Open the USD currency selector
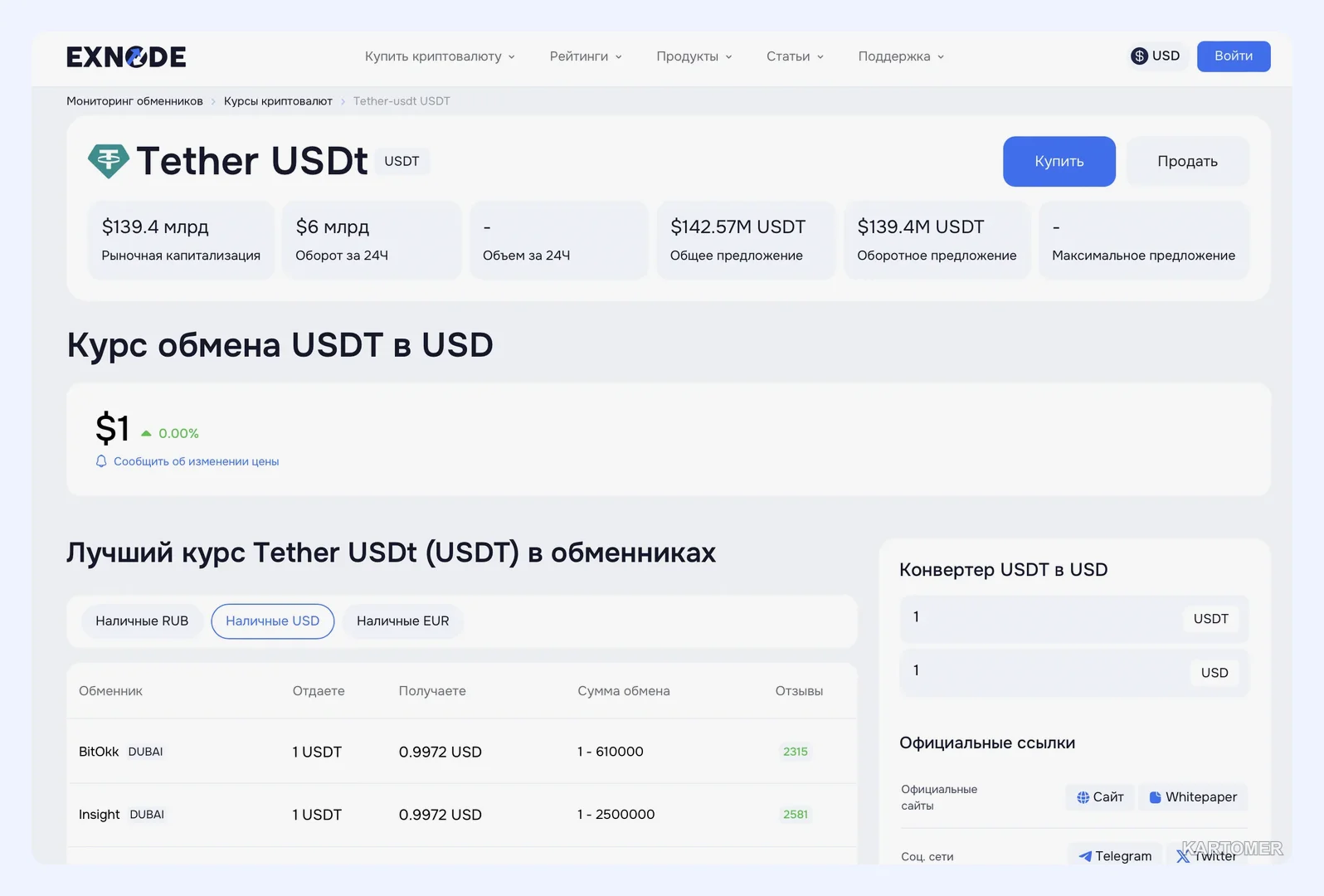The image size is (1324, 896). [1156, 56]
